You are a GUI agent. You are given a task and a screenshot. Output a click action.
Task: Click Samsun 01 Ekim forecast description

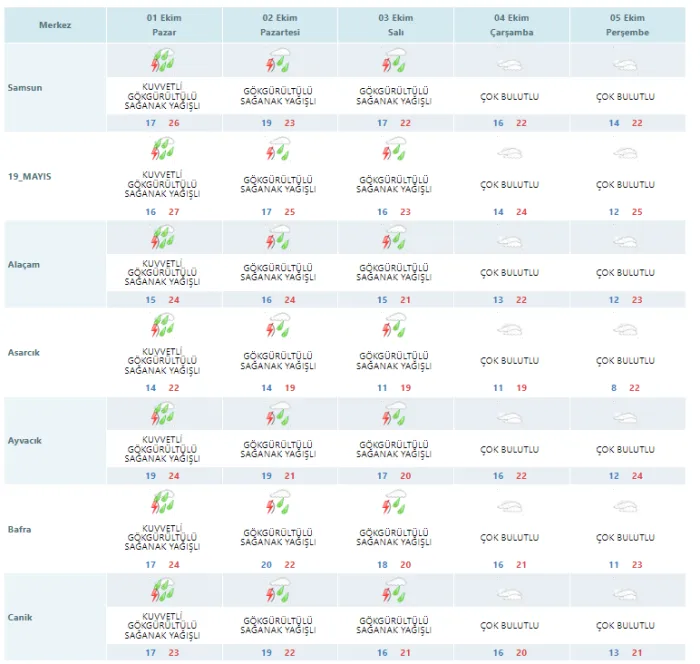click(162, 96)
